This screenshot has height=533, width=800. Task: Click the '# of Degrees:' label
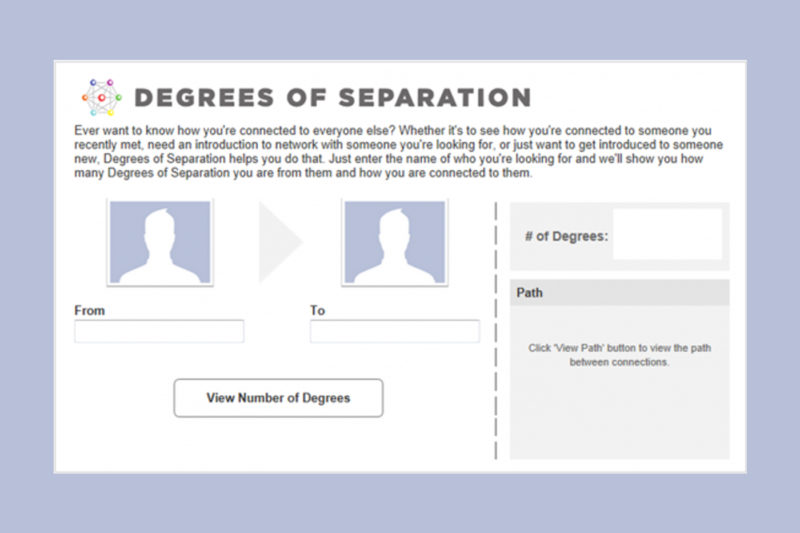(566, 237)
